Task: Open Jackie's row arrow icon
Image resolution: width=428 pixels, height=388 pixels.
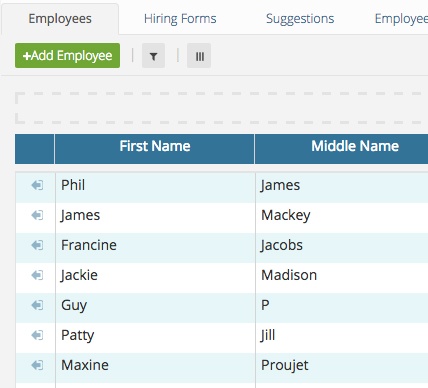Action: [x=37, y=275]
